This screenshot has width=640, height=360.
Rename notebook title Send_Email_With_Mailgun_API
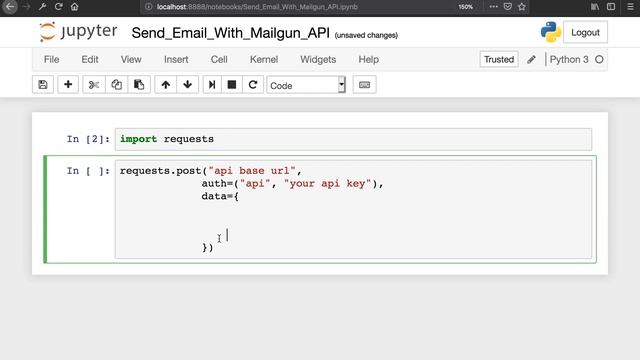point(230,33)
